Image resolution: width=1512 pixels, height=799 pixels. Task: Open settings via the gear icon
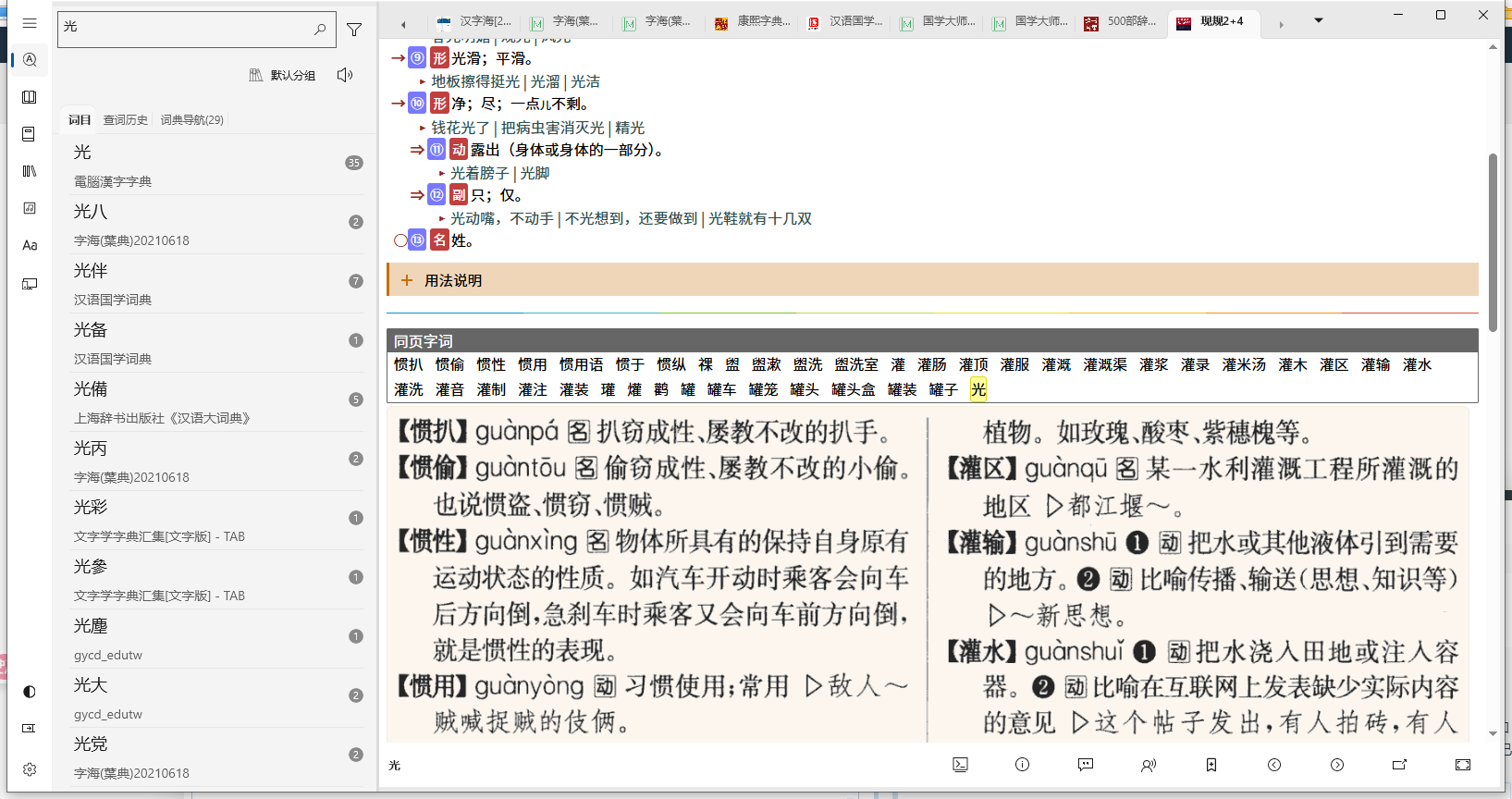30,769
